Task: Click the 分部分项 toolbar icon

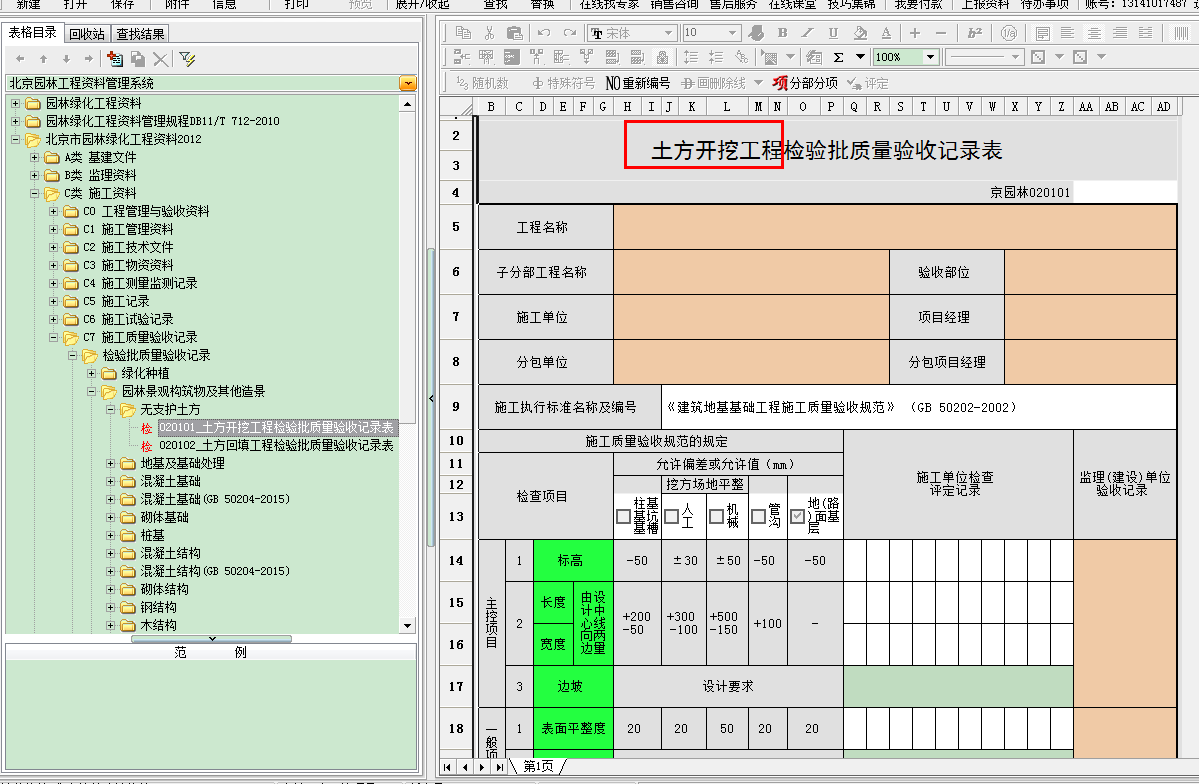Action: 806,83
